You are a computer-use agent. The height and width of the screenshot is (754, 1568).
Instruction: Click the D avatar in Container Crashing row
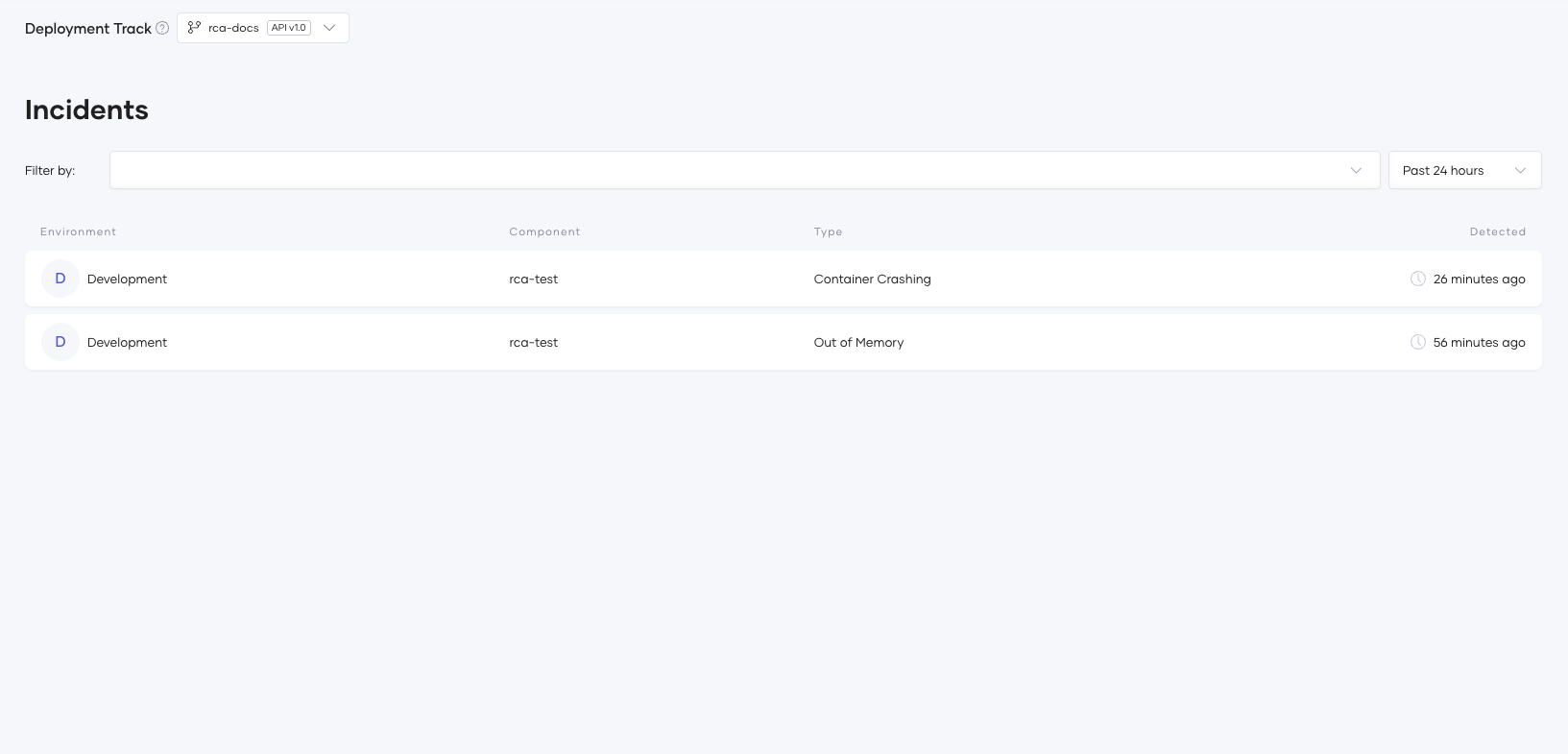point(60,279)
